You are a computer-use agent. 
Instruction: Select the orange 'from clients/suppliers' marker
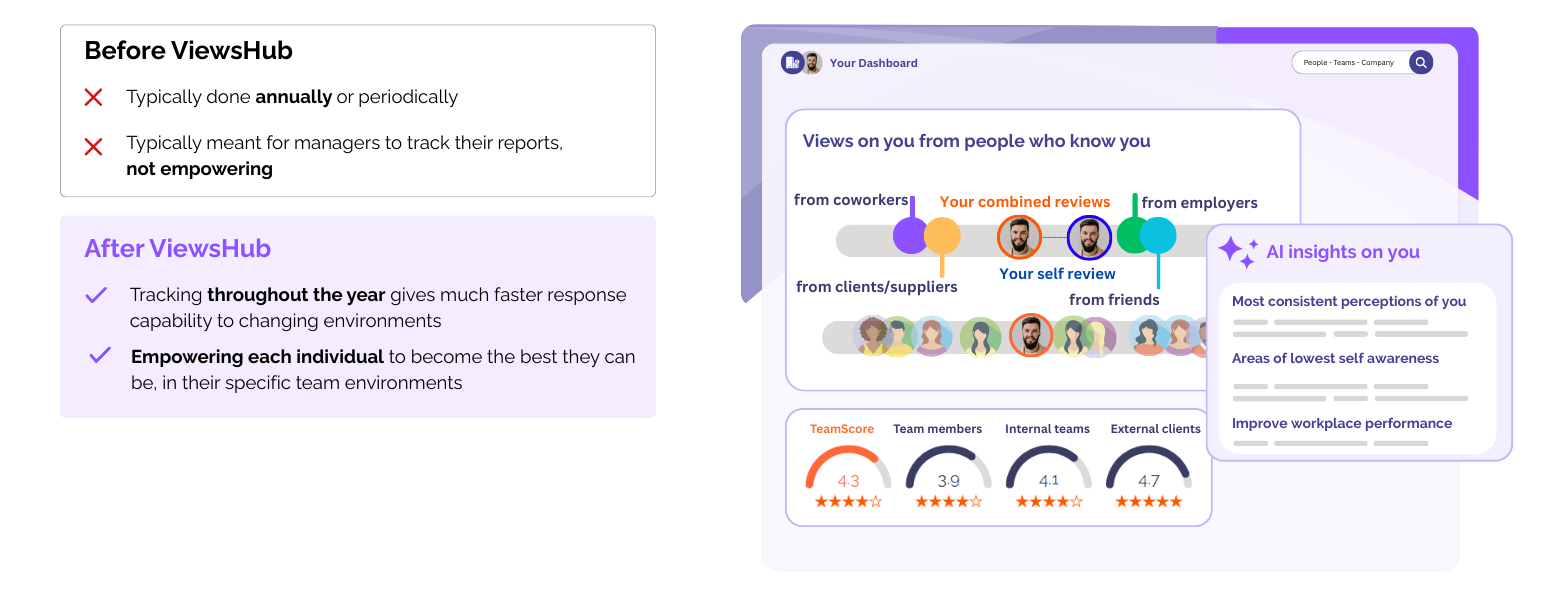click(x=942, y=237)
